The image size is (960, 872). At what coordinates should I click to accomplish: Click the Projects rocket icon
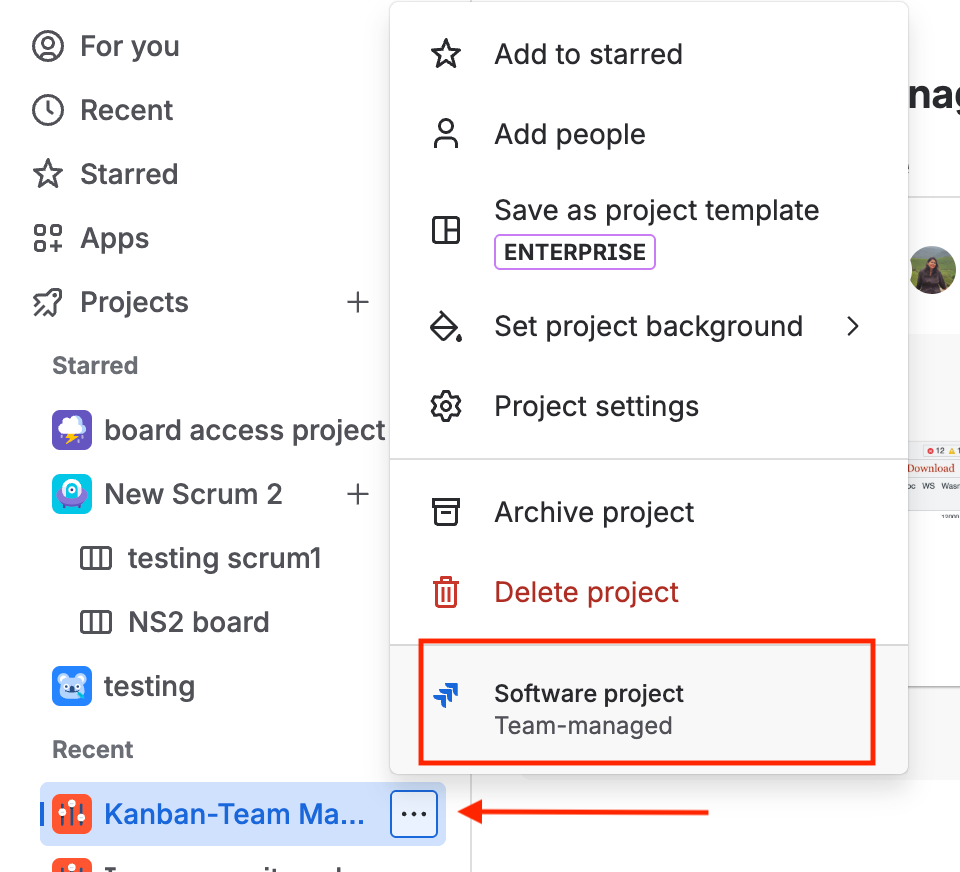click(48, 303)
